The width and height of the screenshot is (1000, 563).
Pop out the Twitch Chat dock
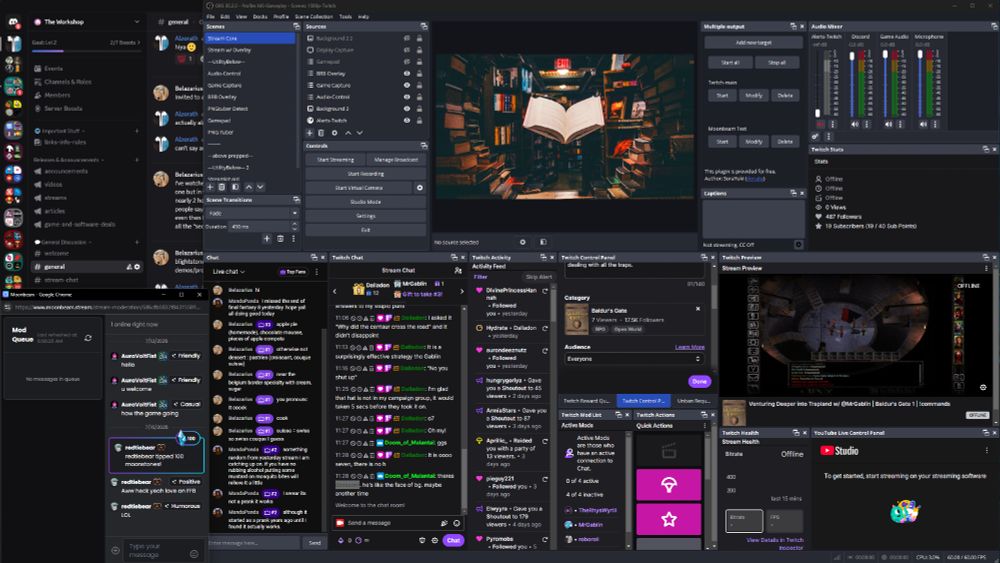click(454, 257)
